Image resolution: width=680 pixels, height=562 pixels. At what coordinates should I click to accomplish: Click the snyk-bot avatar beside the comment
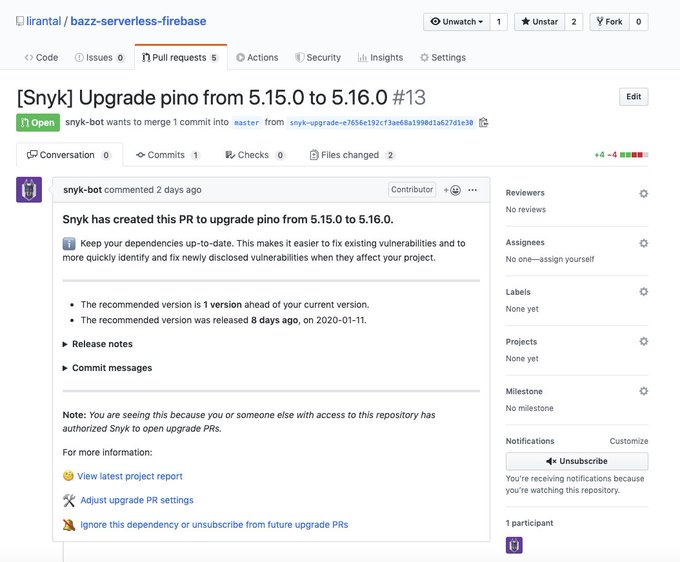pyautogui.click(x=29, y=190)
